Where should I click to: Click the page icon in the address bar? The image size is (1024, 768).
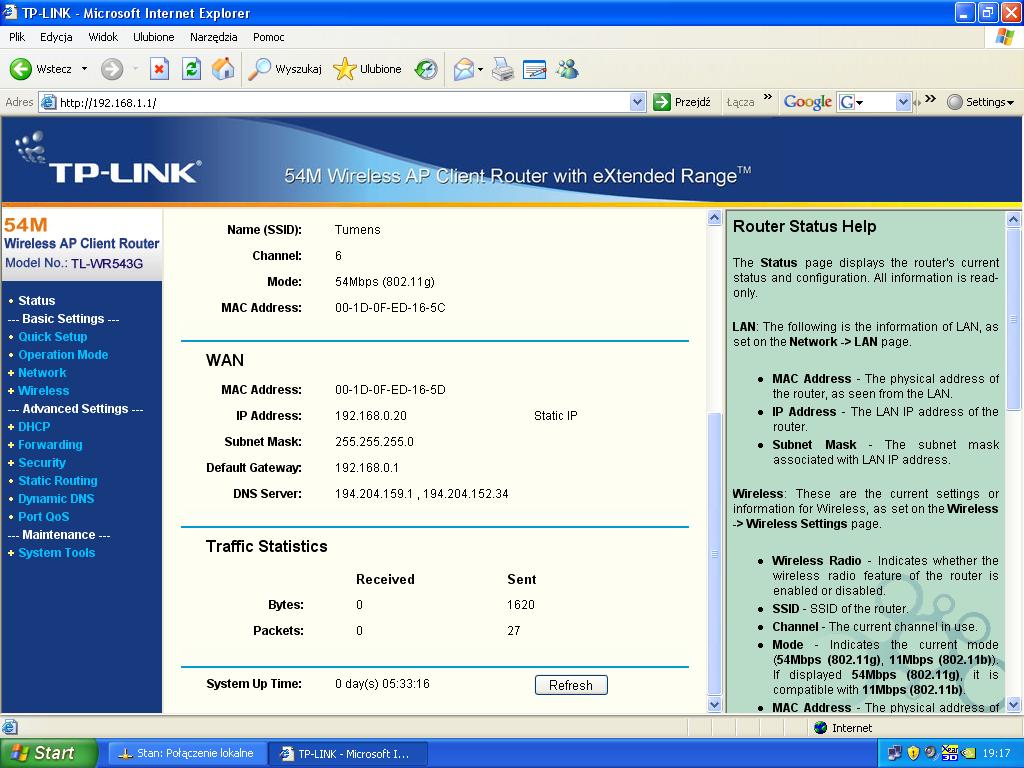(x=48, y=102)
